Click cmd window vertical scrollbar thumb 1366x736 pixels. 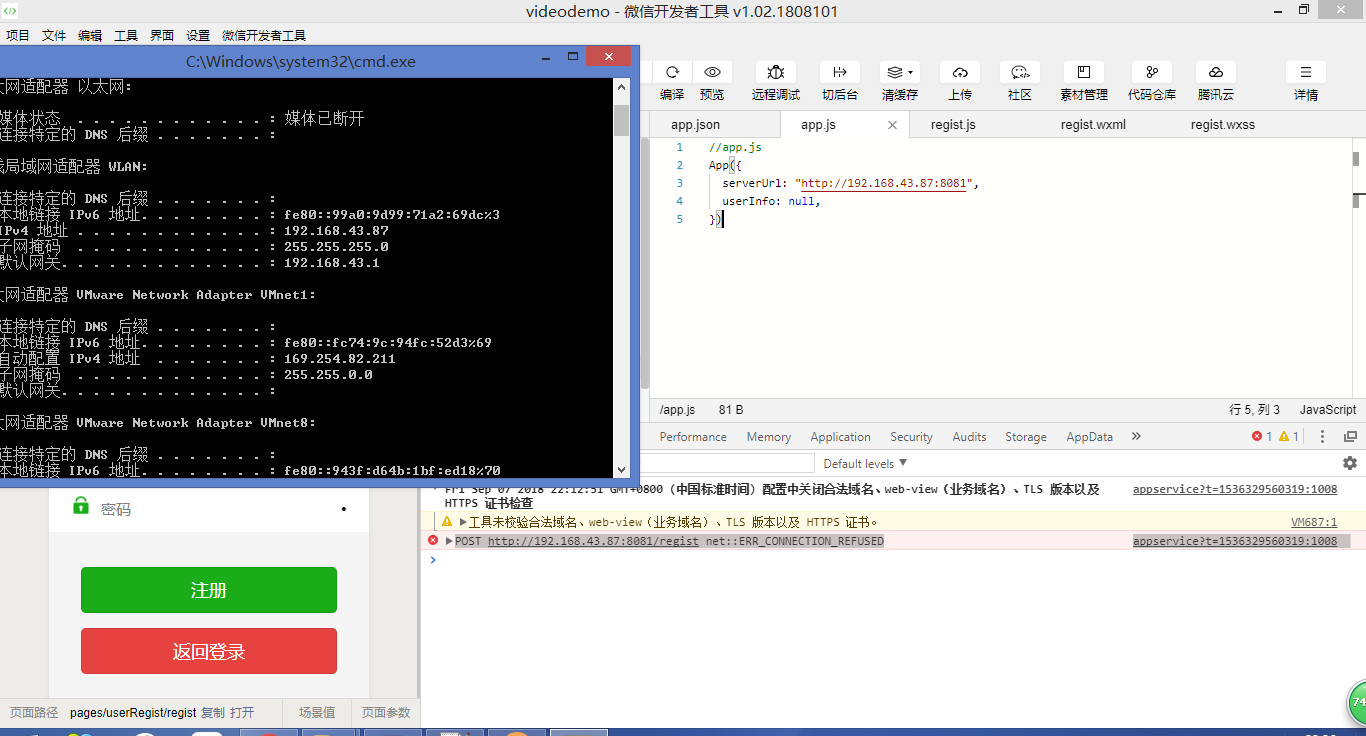click(x=621, y=120)
